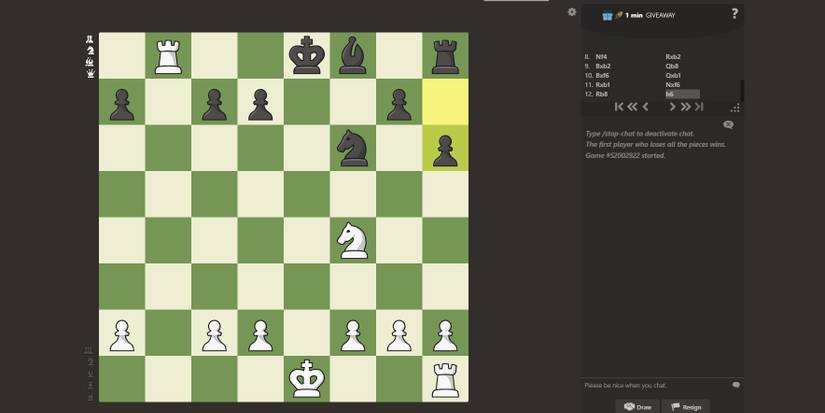Select the black king on e8
The height and width of the screenshot is (413, 825).
click(307, 55)
